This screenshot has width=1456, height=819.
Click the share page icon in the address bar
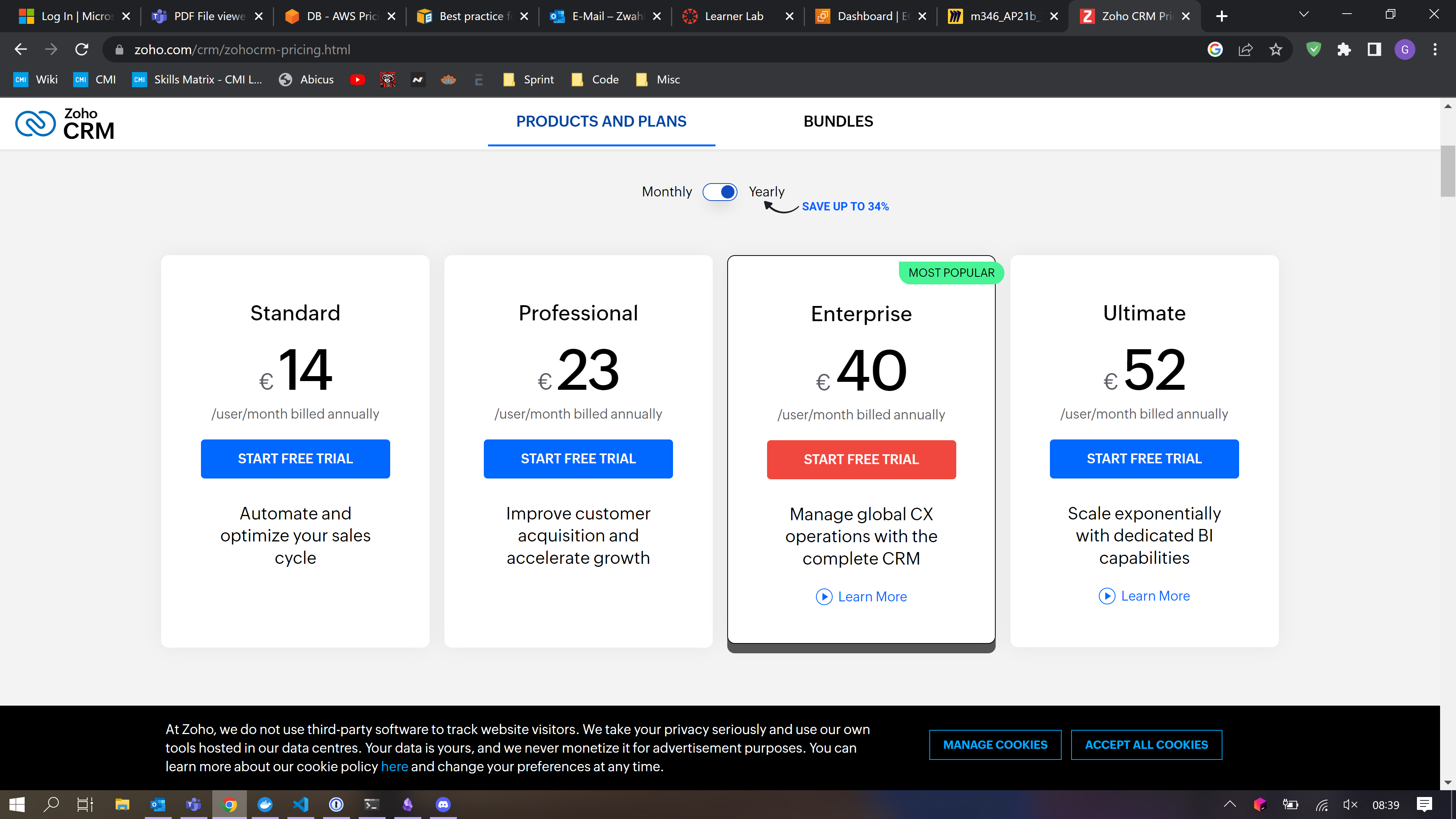[x=1245, y=50]
